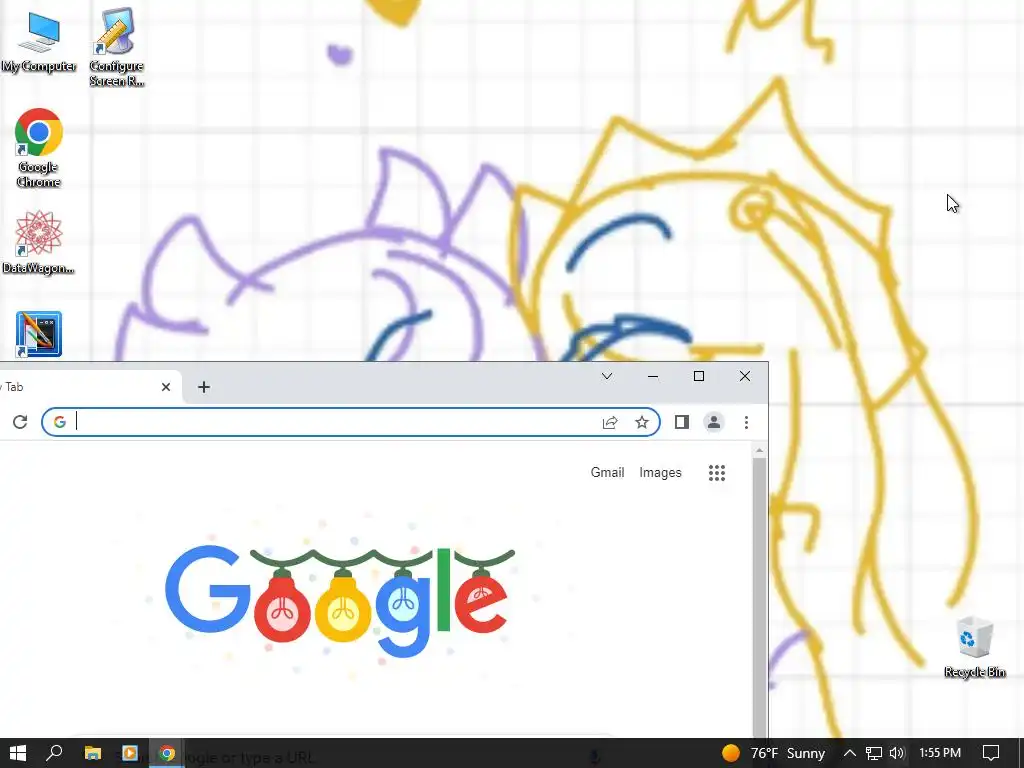Open the weather widget showing 76°F Sunny
This screenshot has width=1024, height=768.
pos(773,753)
